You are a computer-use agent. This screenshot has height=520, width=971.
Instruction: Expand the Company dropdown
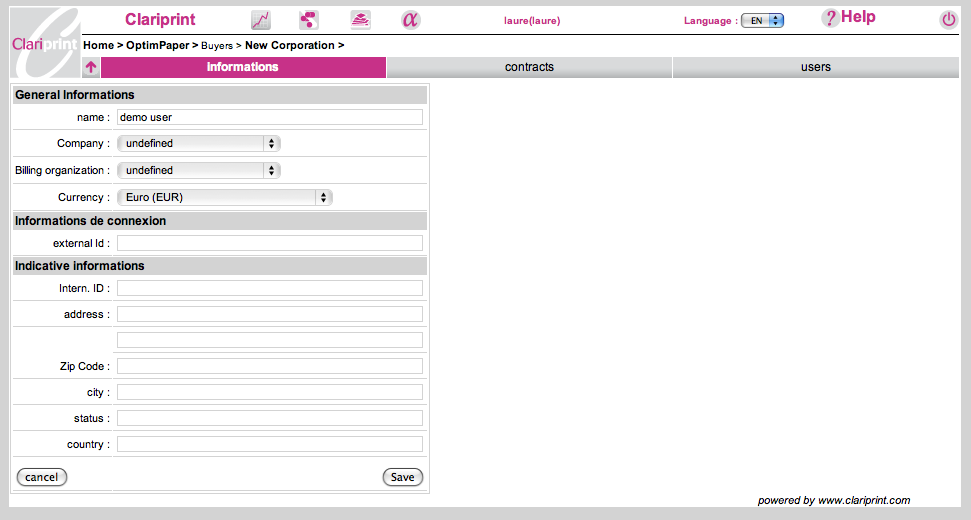click(x=198, y=144)
